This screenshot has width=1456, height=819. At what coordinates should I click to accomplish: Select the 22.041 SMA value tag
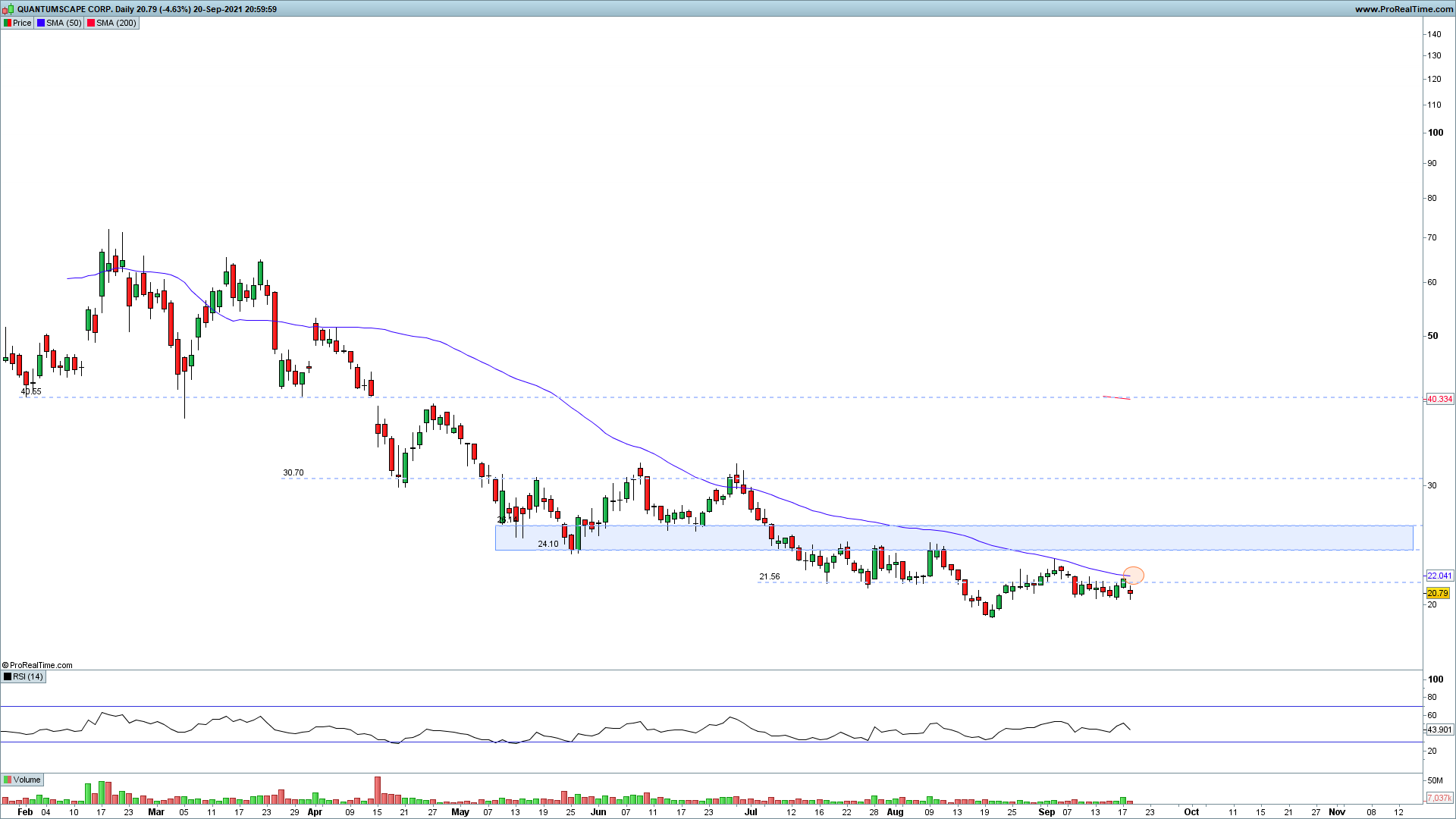pyautogui.click(x=1439, y=576)
